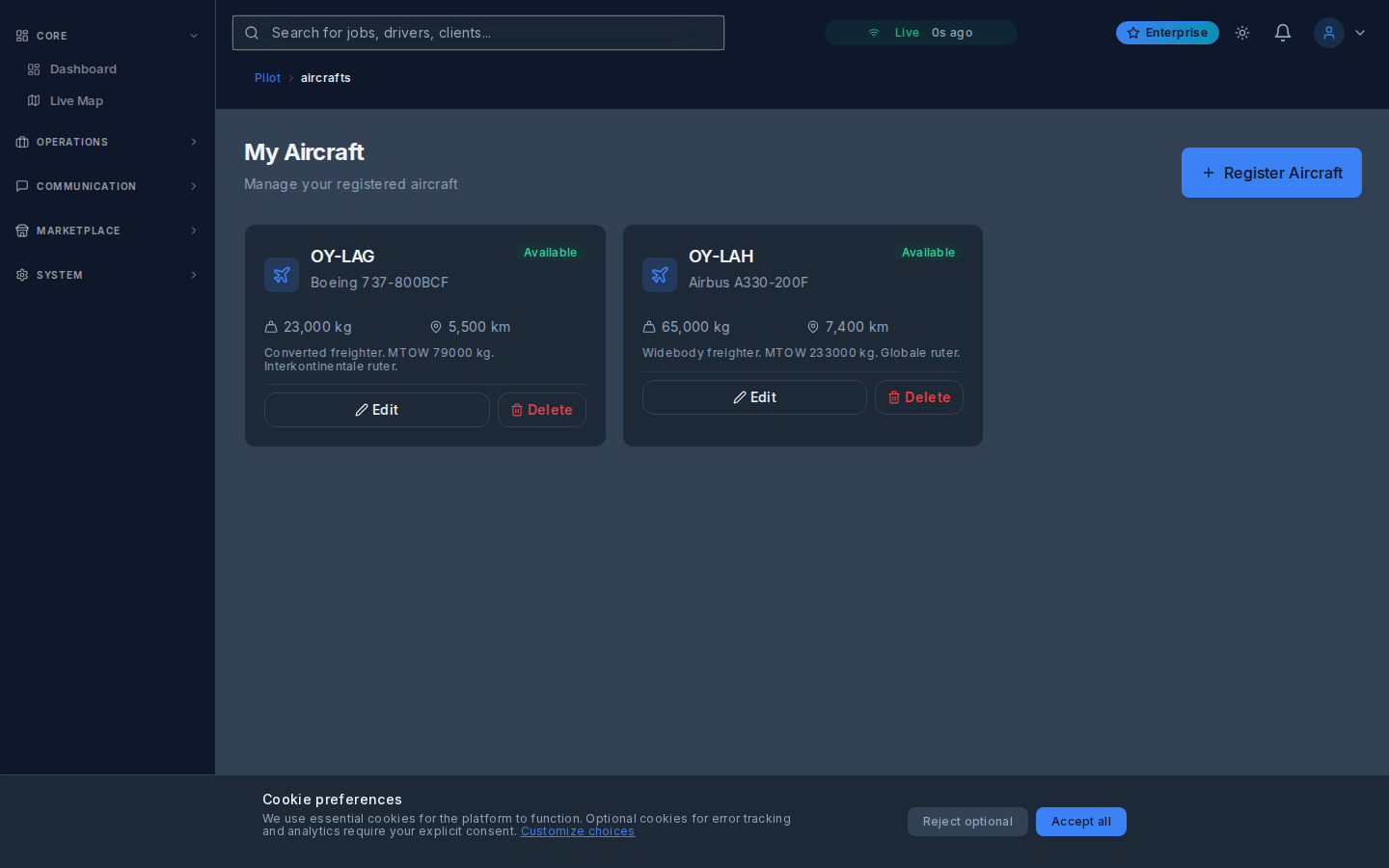Click the user avatar icon
1389x868 pixels.
click(x=1329, y=32)
